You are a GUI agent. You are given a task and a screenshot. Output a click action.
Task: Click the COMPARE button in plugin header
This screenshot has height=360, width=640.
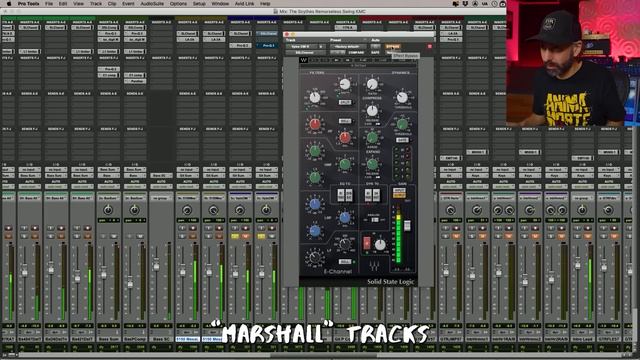pos(356,53)
